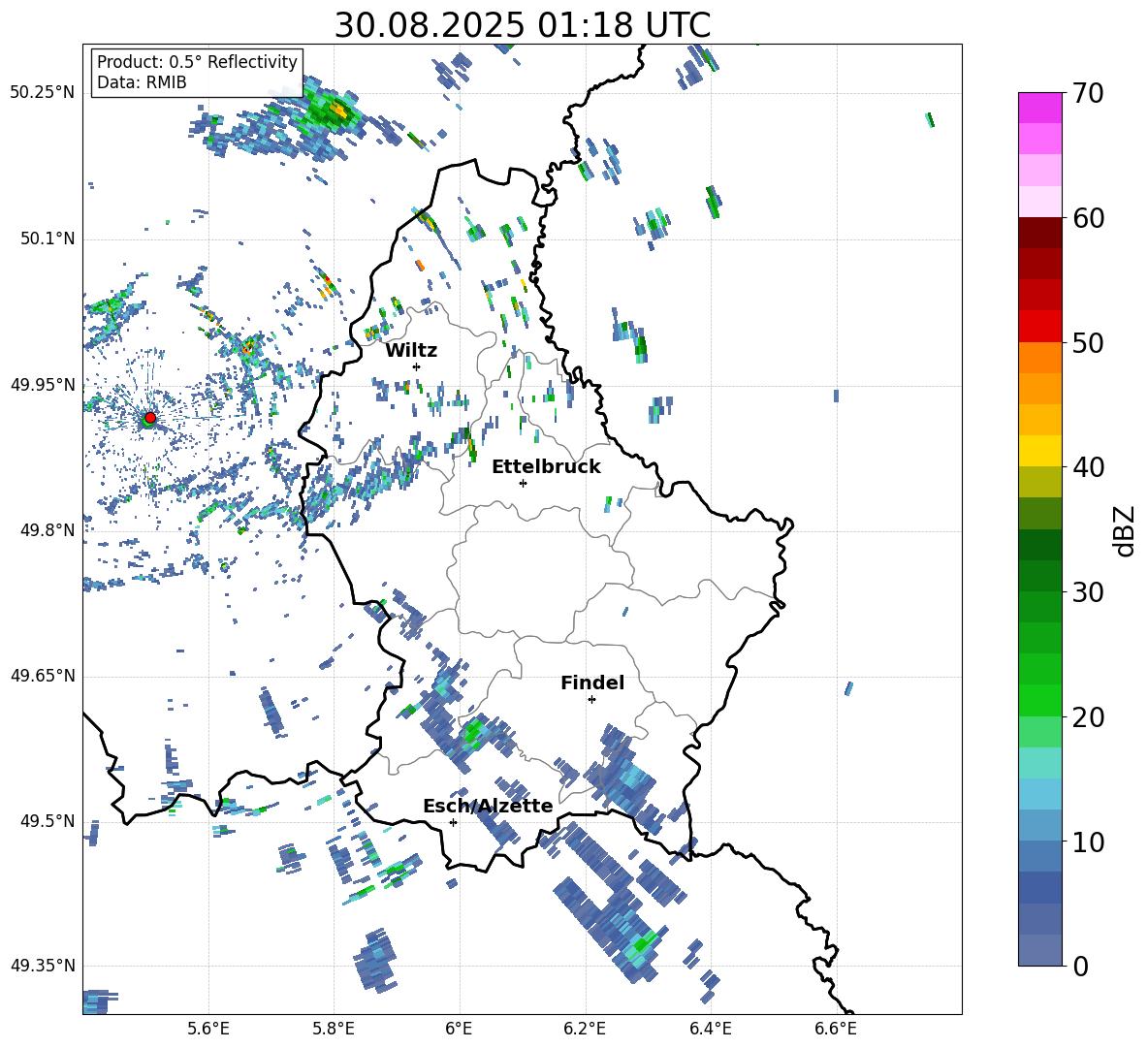Click the title 30.08.2025 01:18 UTC
This screenshot has width=1148, height=1048.
tap(523, 25)
